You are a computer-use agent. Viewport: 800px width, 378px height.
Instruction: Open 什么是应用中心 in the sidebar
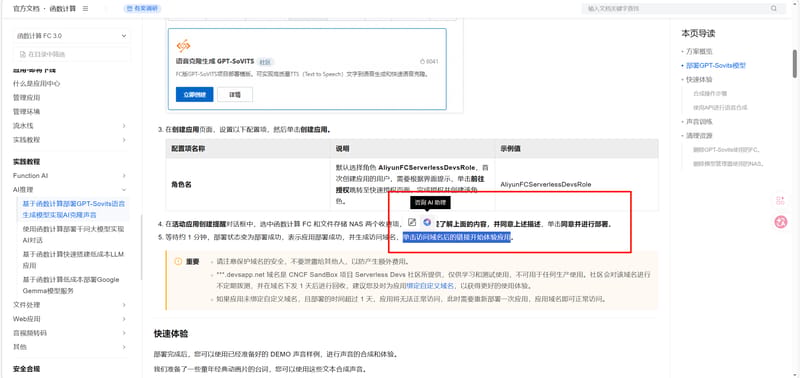click(x=36, y=84)
